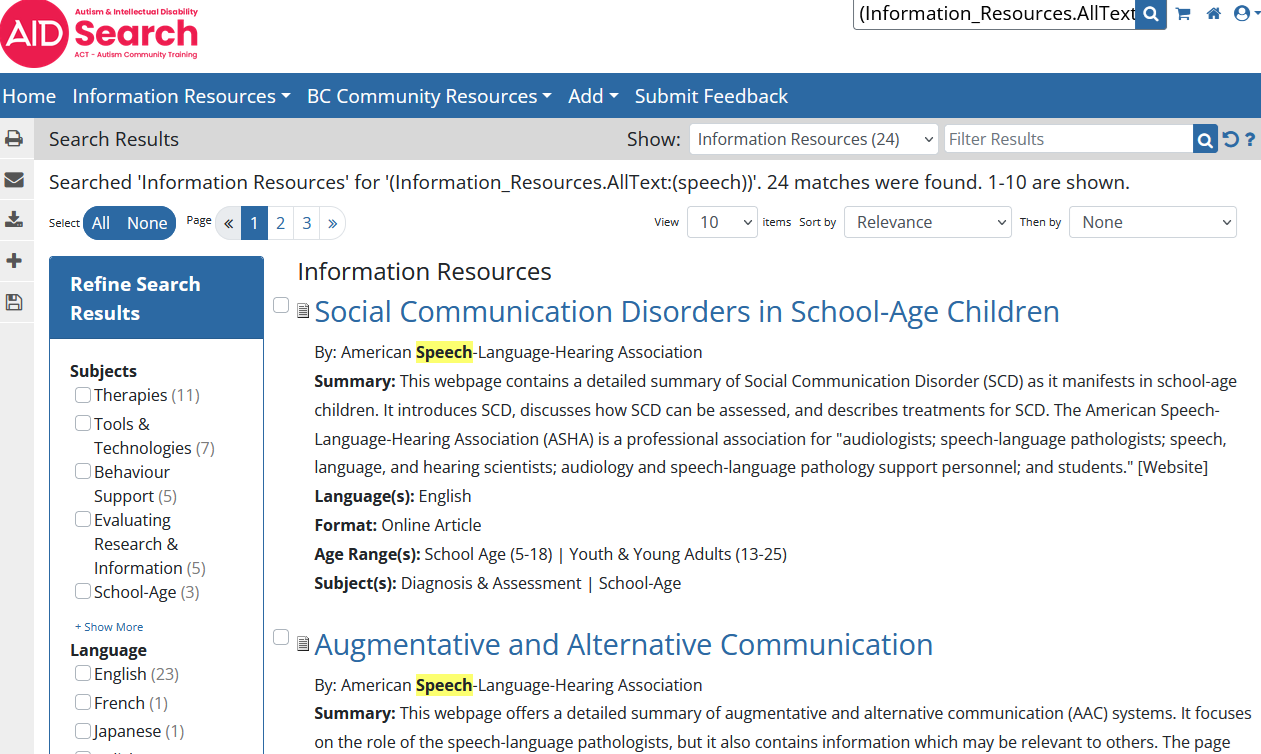Click the plus add icon in sidebar
The image size is (1261, 754).
[x=14, y=261]
